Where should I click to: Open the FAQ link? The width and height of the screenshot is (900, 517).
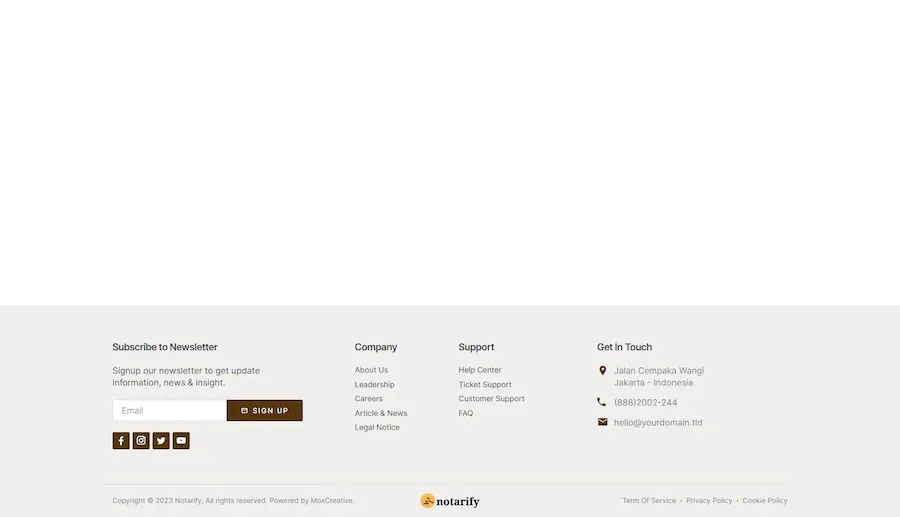(x=465, y=413)
